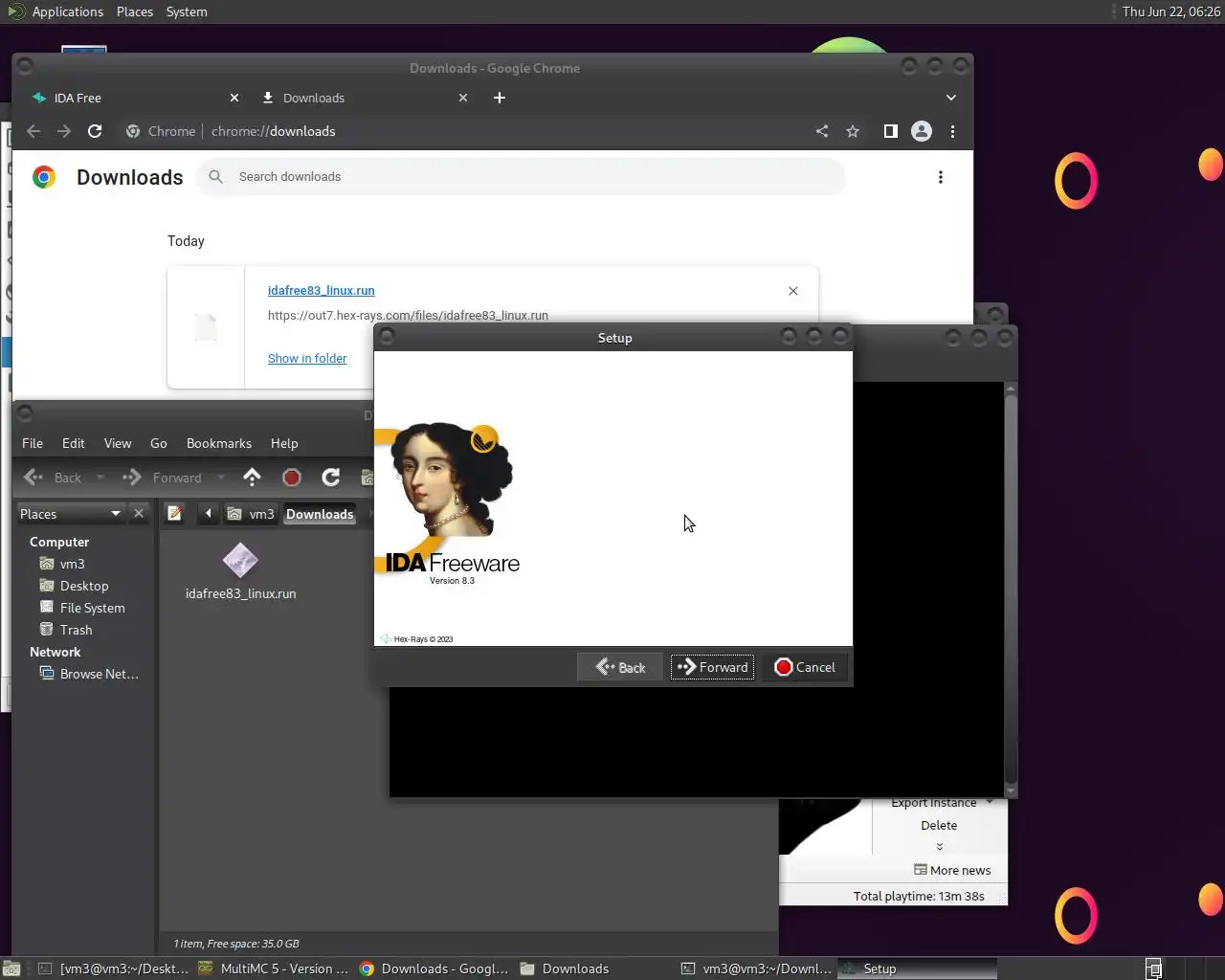Bookmark this page with the star icon
Screen dimensions: 1225x980
(853, 131)
